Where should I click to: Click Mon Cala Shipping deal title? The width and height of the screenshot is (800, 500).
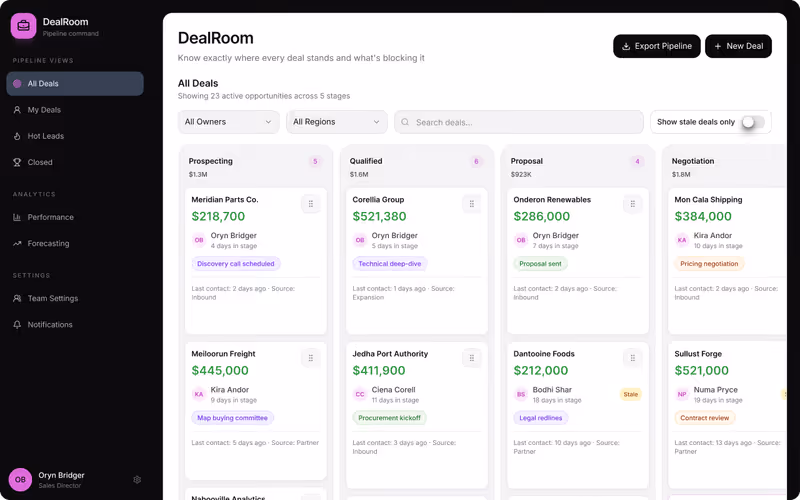pos(708,199)
